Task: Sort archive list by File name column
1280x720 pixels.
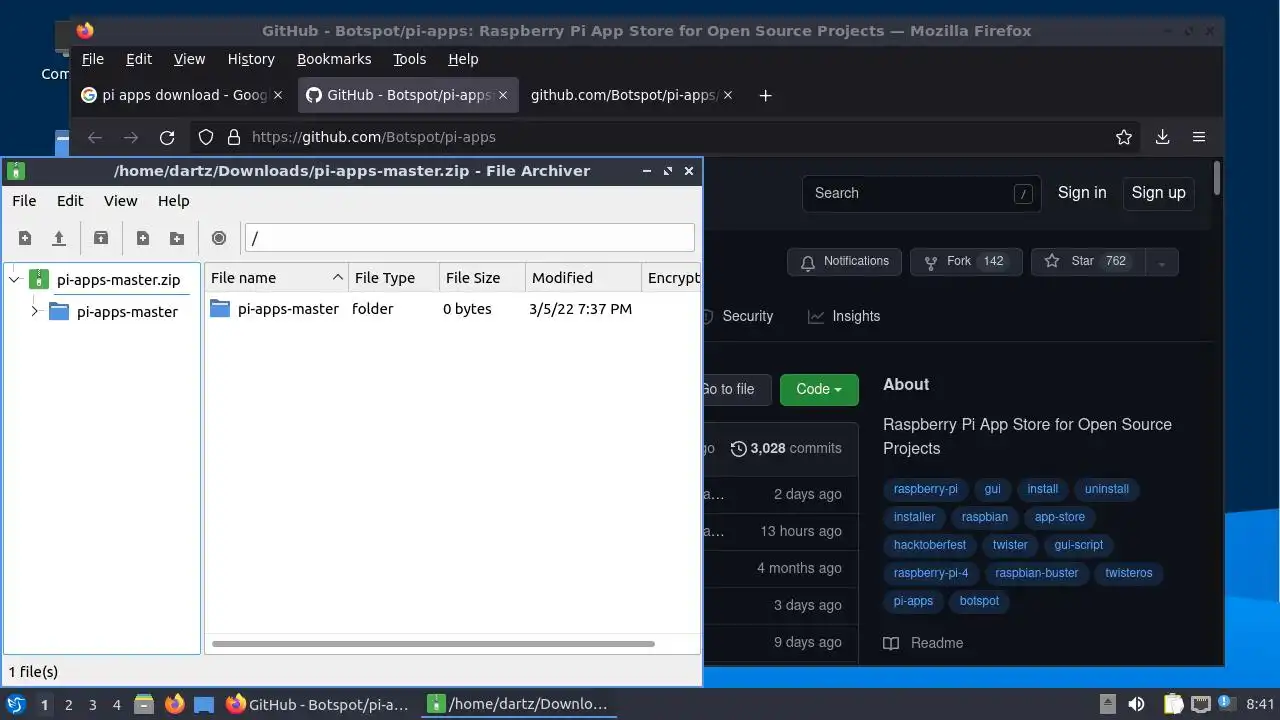Action: click(275, 278)
